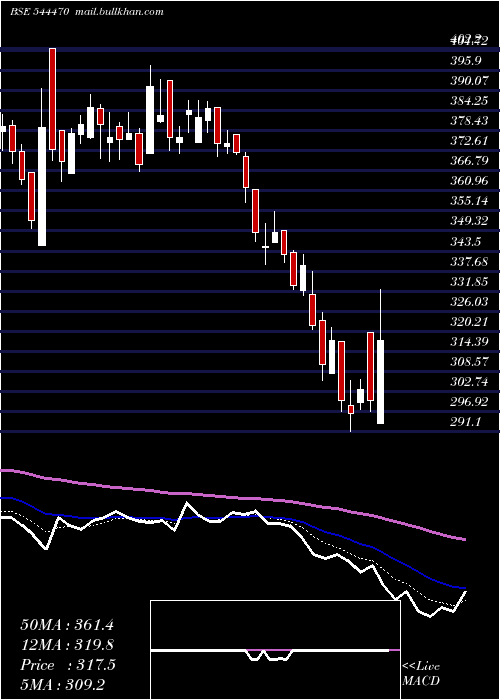Click the 372.61 price axis label

point(469,141)
